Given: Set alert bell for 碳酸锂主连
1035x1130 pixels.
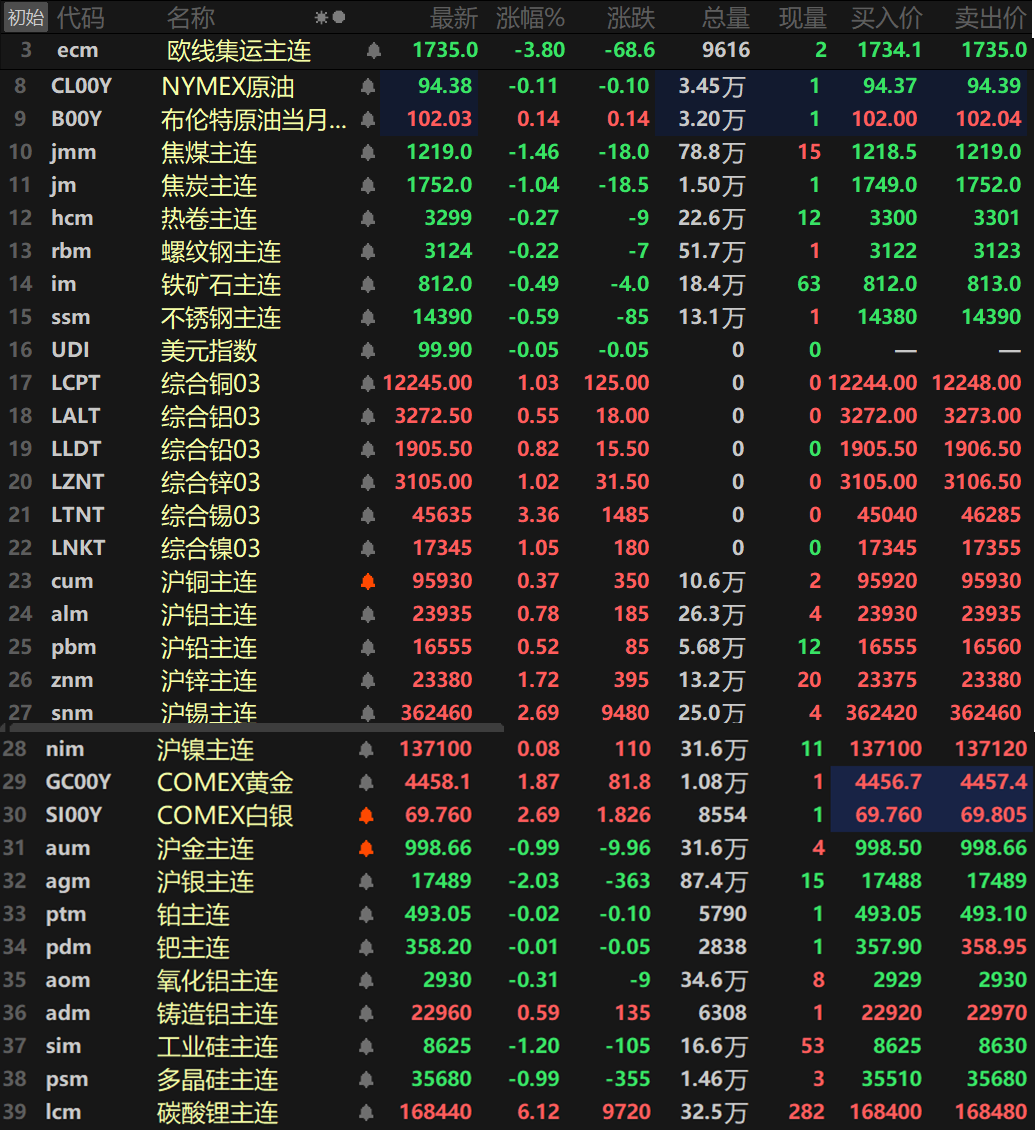Looking at the screenshot, I should [366, 1112].
